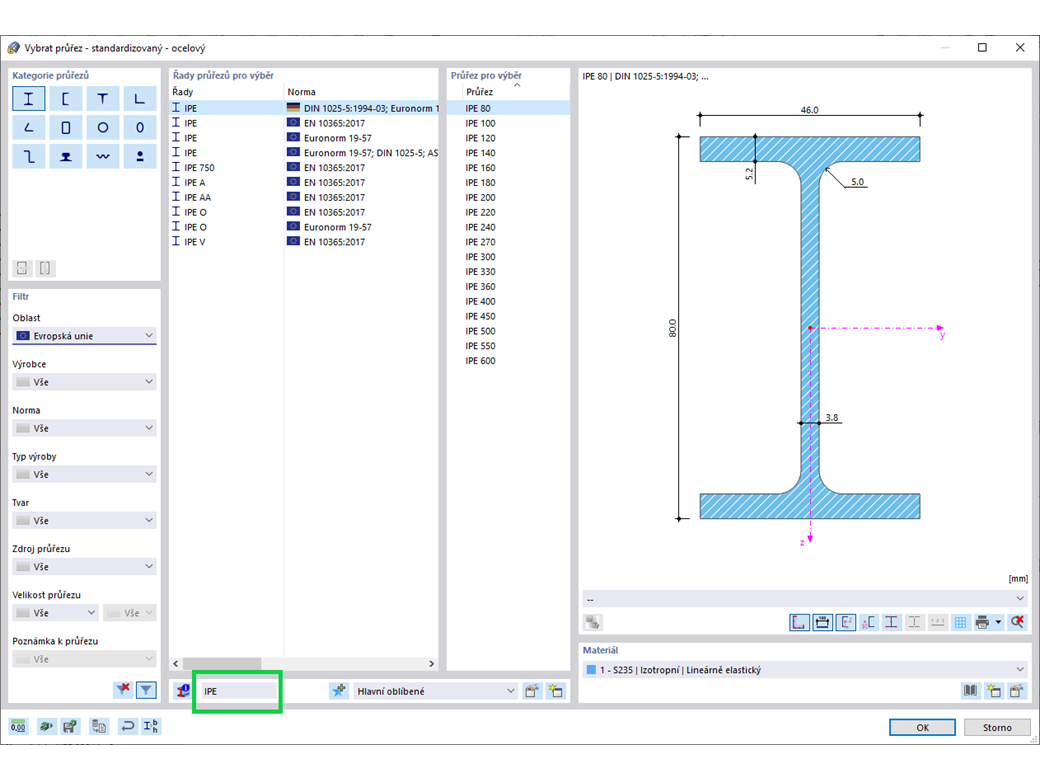Toggle principal axes display icon
This screenshot has width=1040, height=780.
click(846, 622)
